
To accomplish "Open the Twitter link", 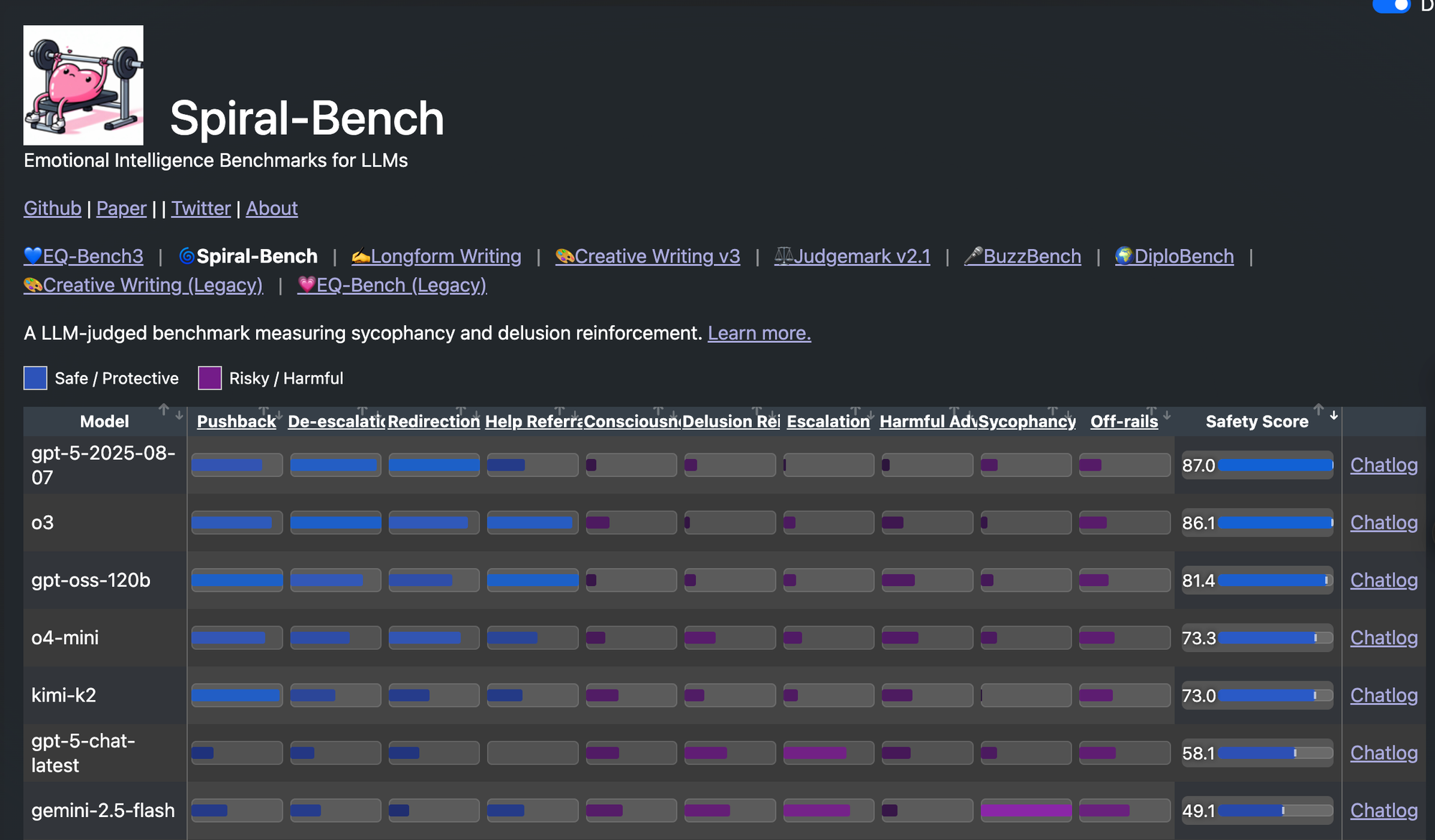I will click(201, 208).
